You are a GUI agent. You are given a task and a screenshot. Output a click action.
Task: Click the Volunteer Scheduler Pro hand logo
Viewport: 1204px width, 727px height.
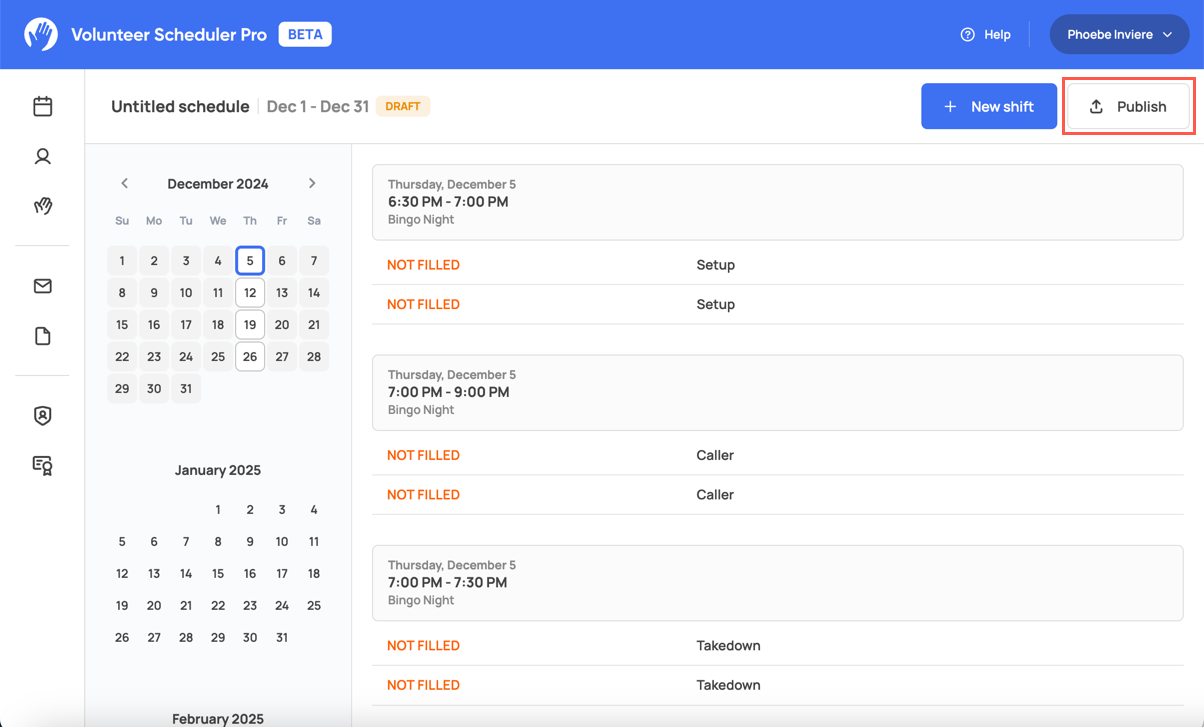(41, 34)
